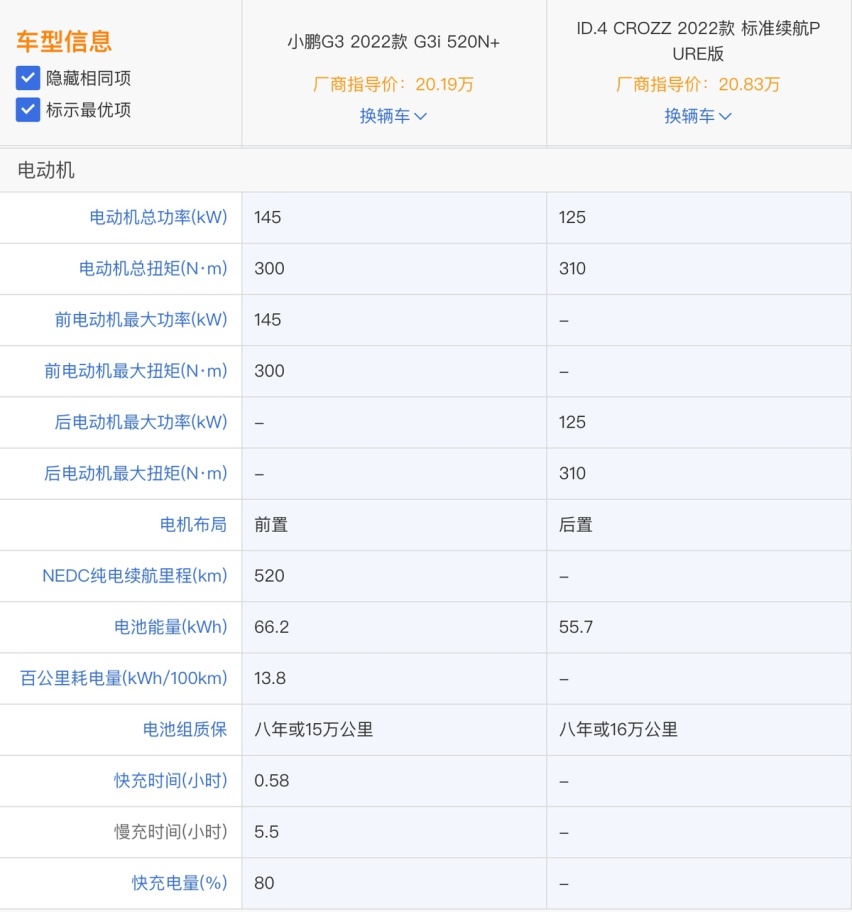Select value 310 in 电动机总扭矩 row

pyautogui.click(x=572, y=269)
